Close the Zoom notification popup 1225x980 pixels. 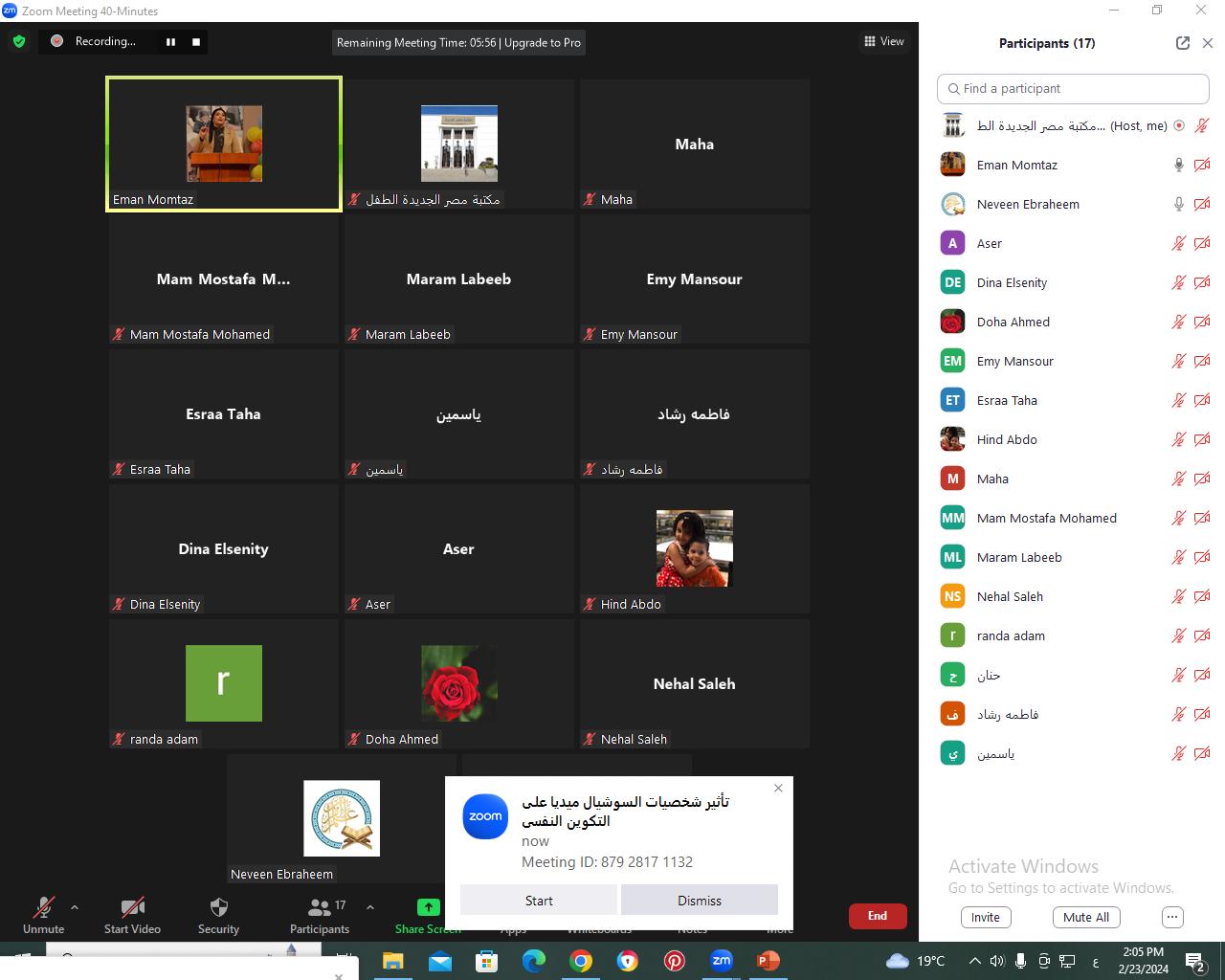[x=778, y=789]
